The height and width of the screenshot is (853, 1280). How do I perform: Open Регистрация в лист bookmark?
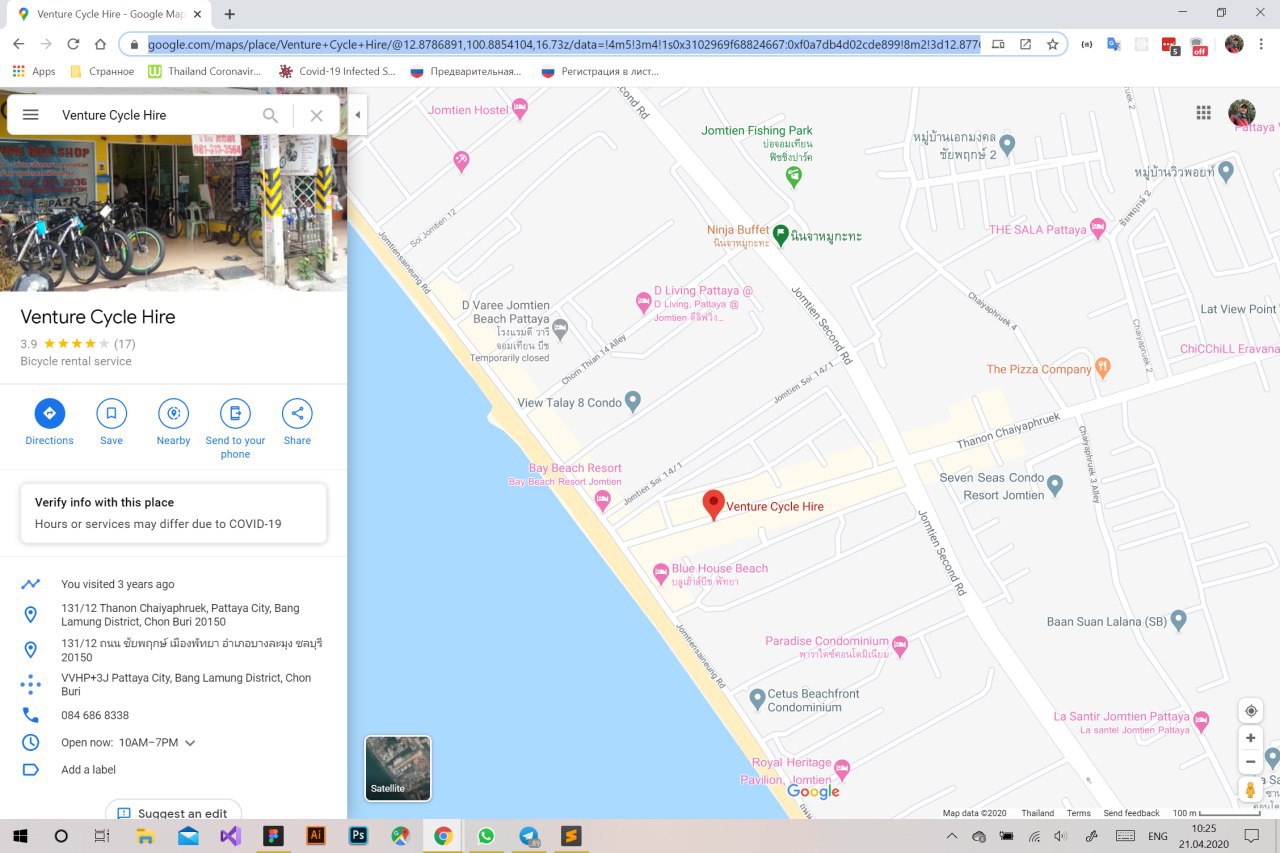599,71
